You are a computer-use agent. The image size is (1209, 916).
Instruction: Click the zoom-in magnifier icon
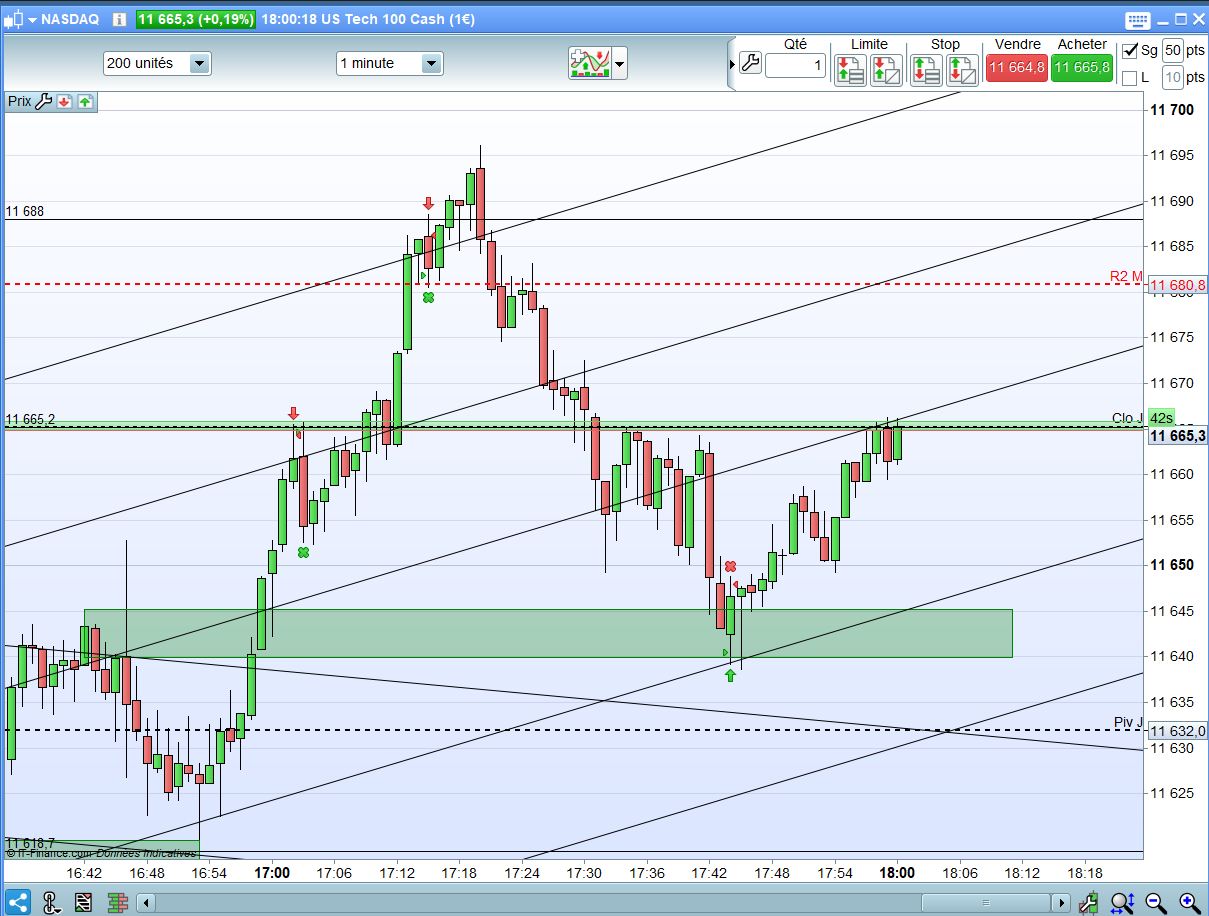click(1189, 903)
